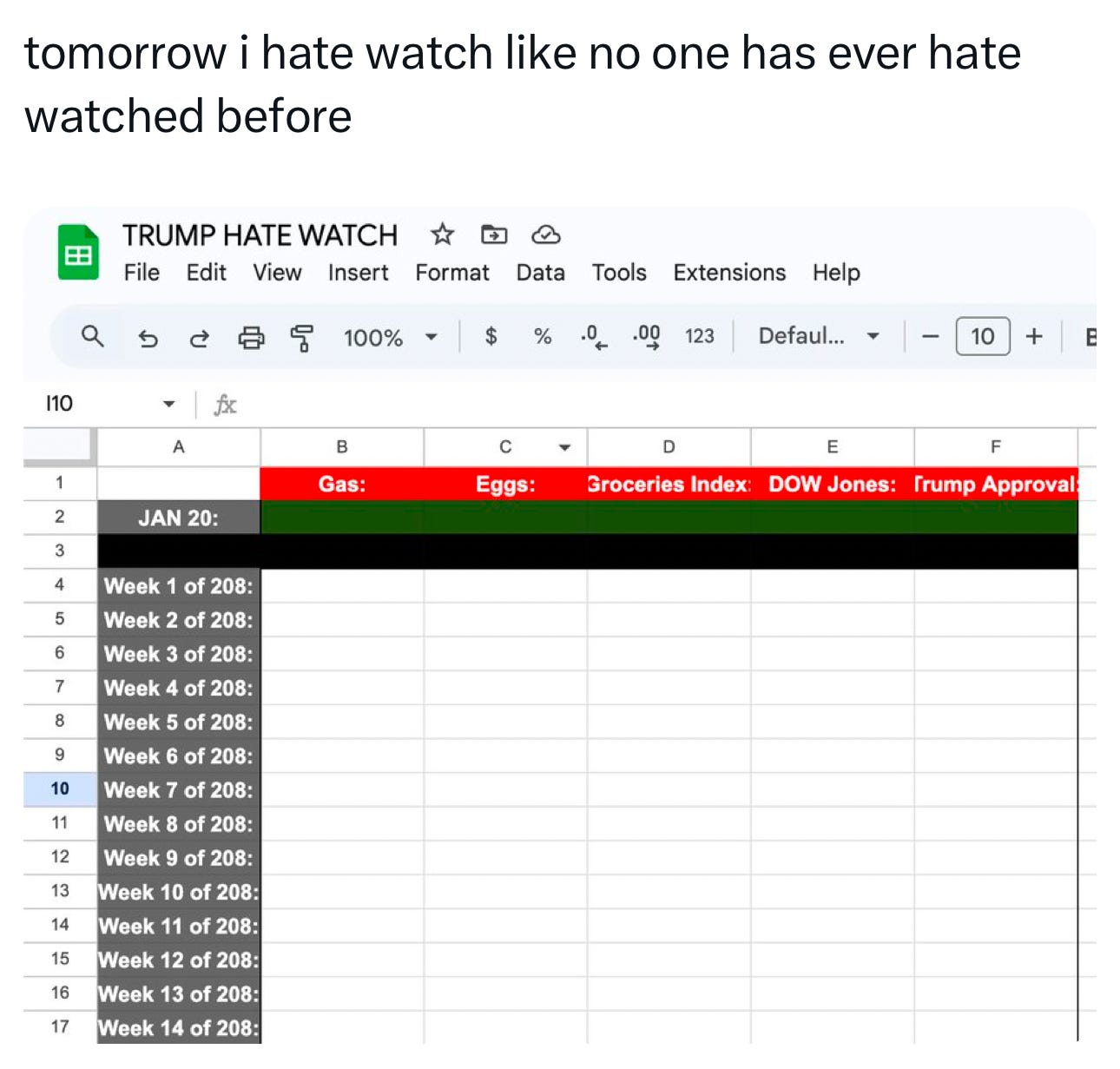Select column D header
Viewport: 1120px width, 1069px height.
click(x=669, y=447)
